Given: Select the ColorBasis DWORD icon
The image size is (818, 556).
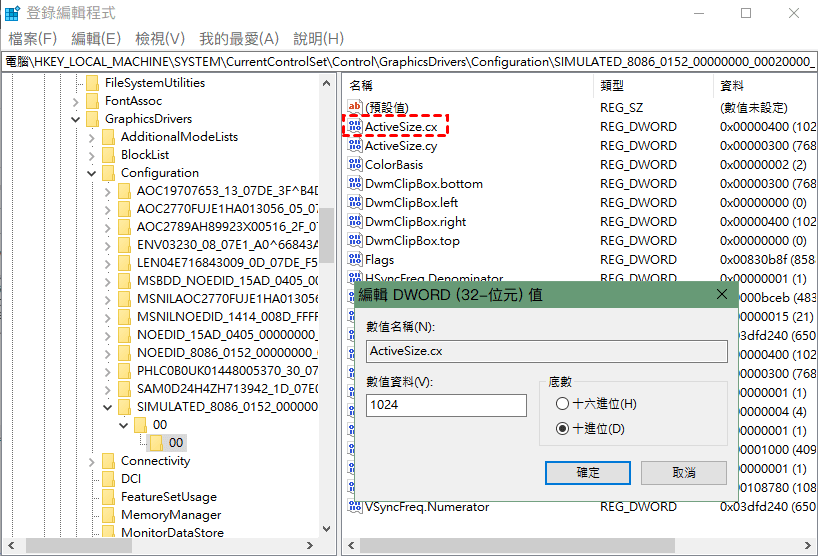Looking at the screenshot, I should tap(355, 164).
